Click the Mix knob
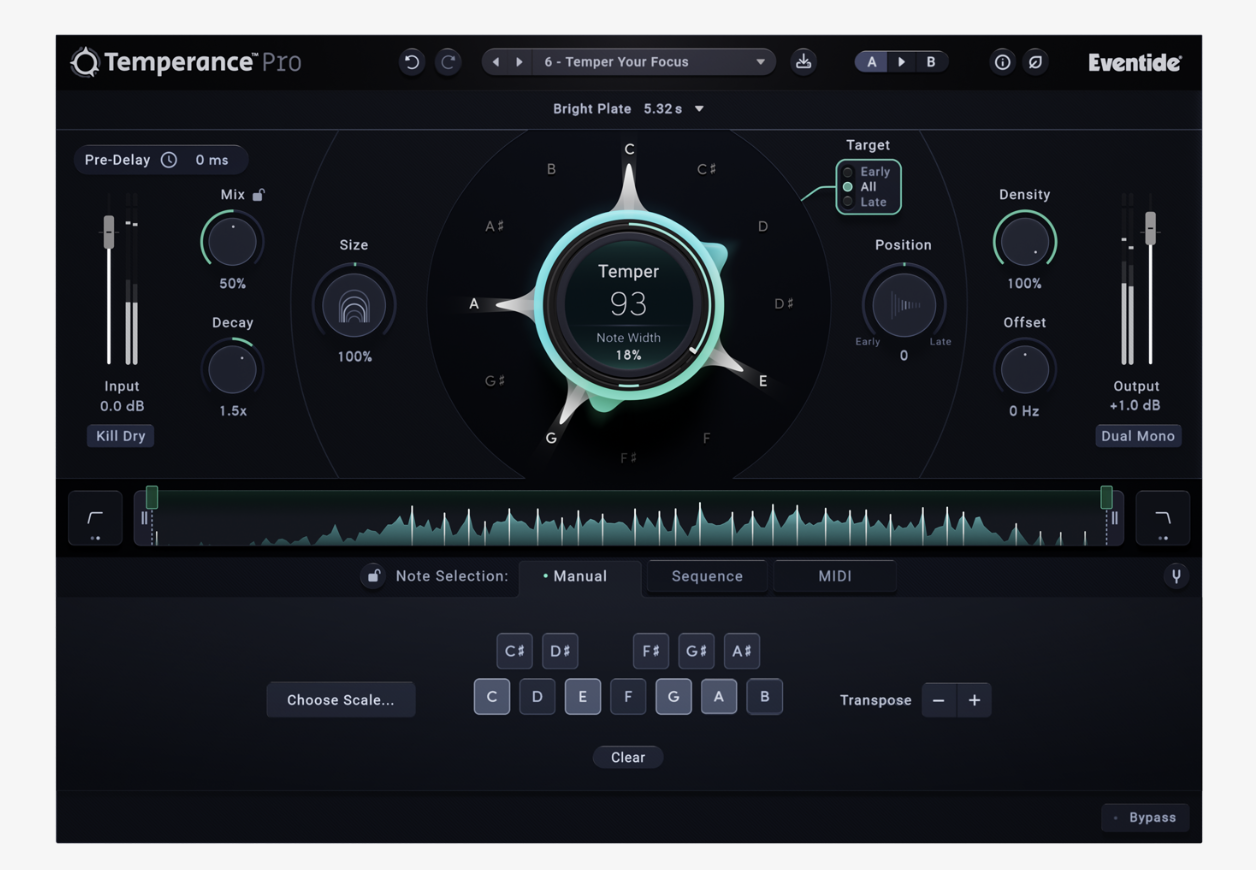The image size is (1256, 870). [x=233, y=242]
